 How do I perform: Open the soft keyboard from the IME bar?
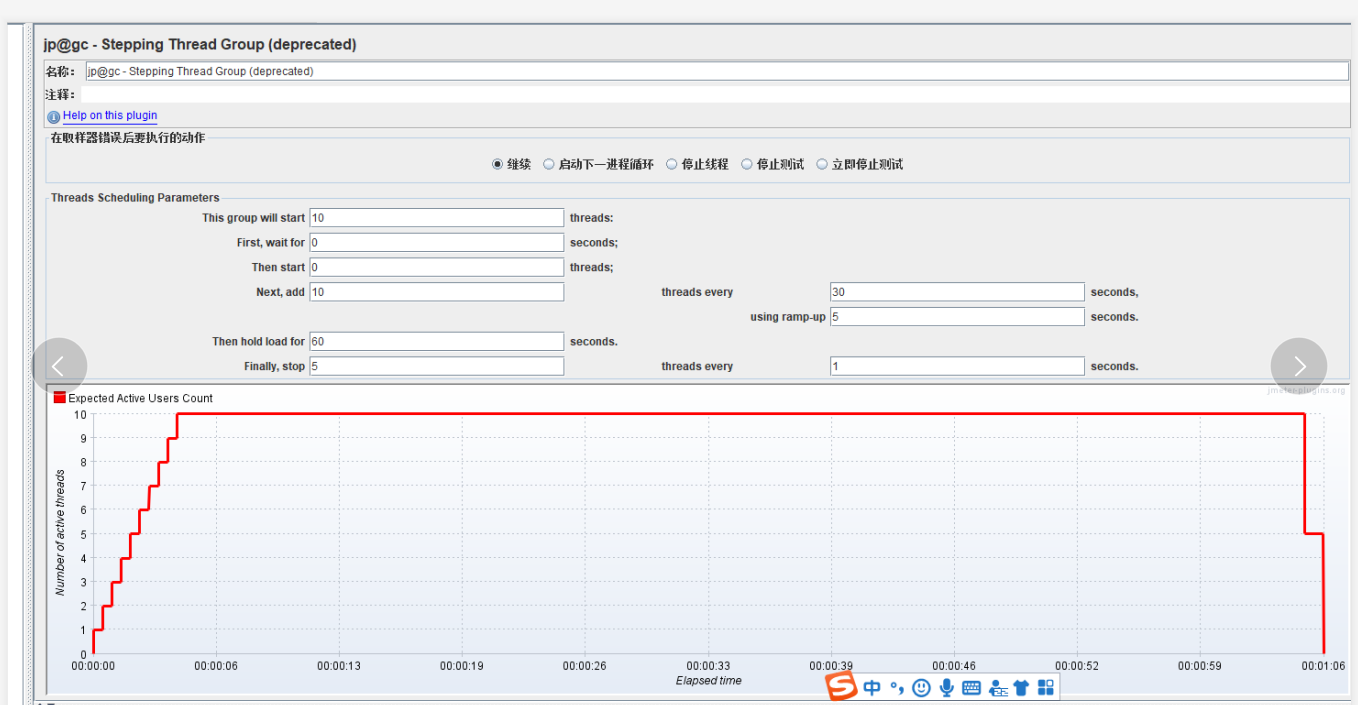(x=971, y=688)
